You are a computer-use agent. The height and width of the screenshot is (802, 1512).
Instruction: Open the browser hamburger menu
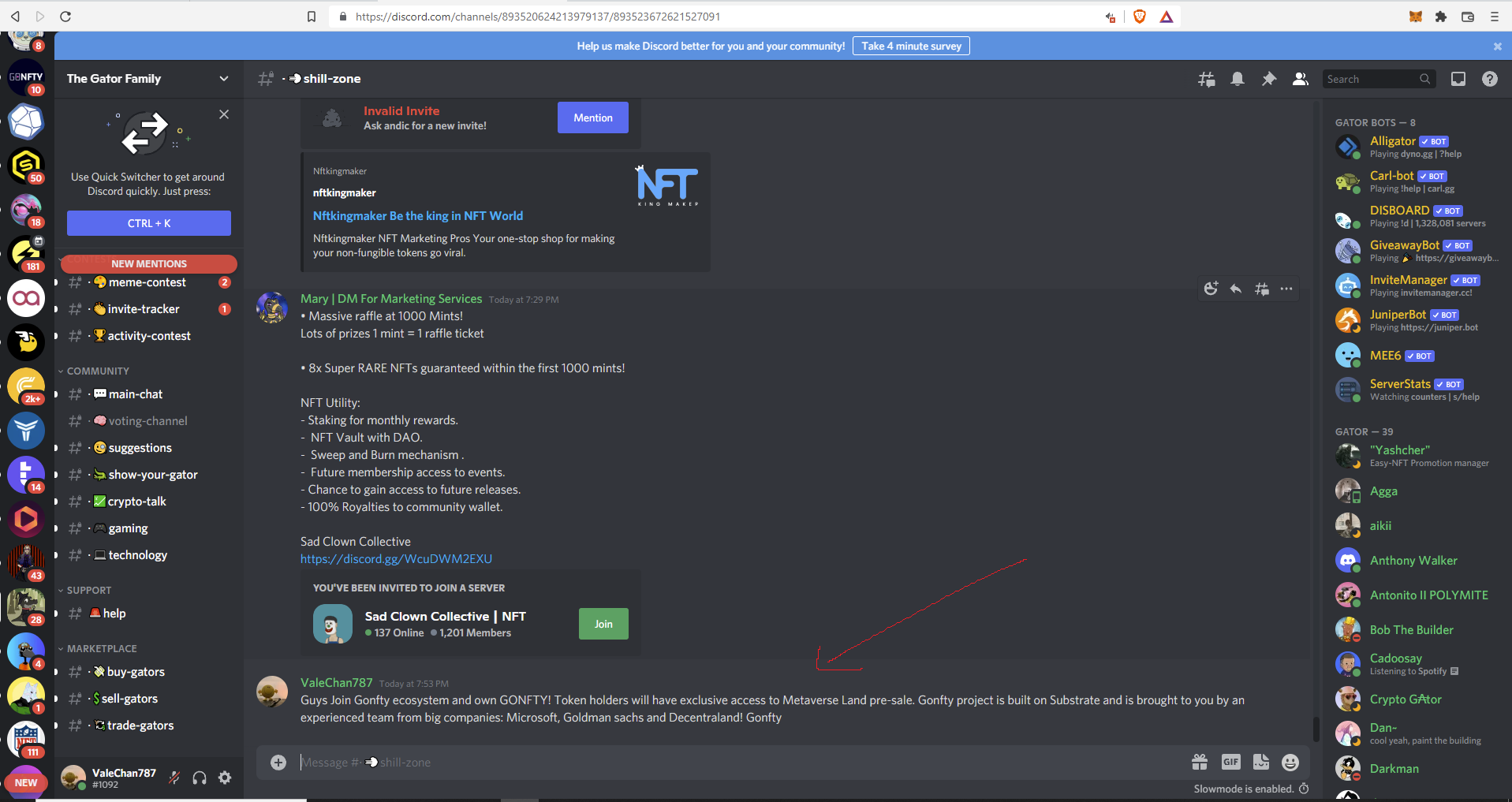[x=1495, y=17]
